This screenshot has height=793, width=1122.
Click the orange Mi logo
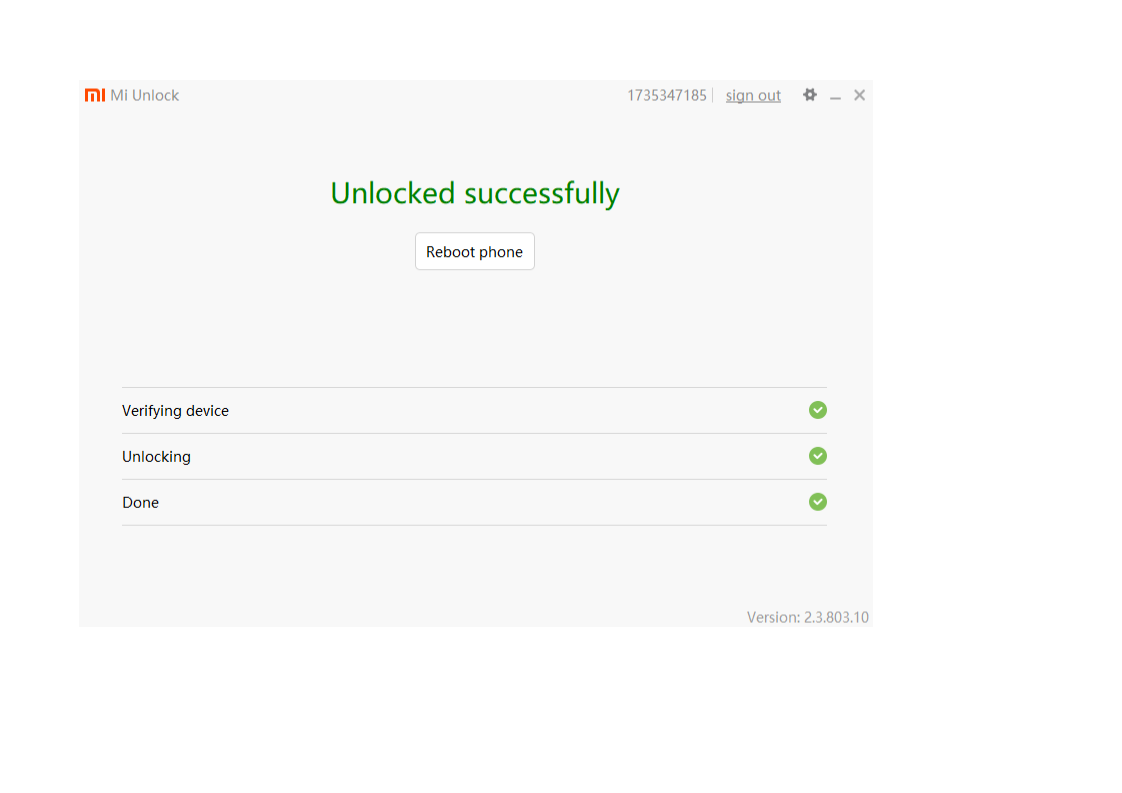click(x=95, y=95)
